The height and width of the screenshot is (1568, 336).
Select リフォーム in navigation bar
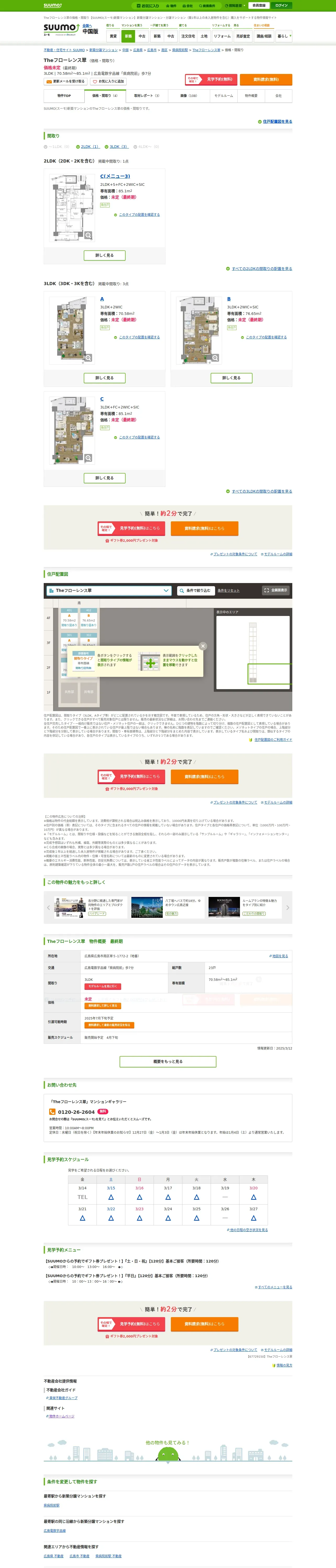[222, 37]
